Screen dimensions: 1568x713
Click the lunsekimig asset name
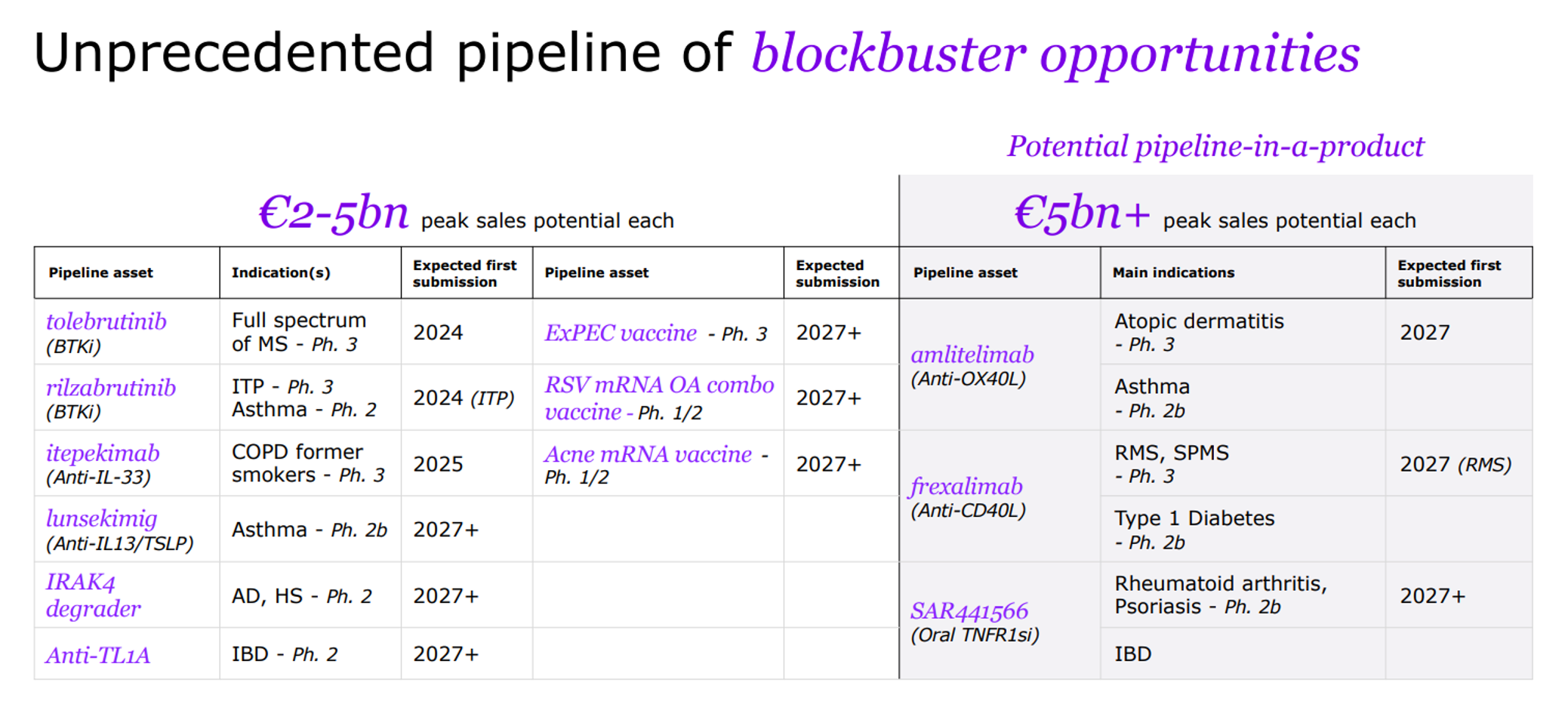(x=101, y=519)
